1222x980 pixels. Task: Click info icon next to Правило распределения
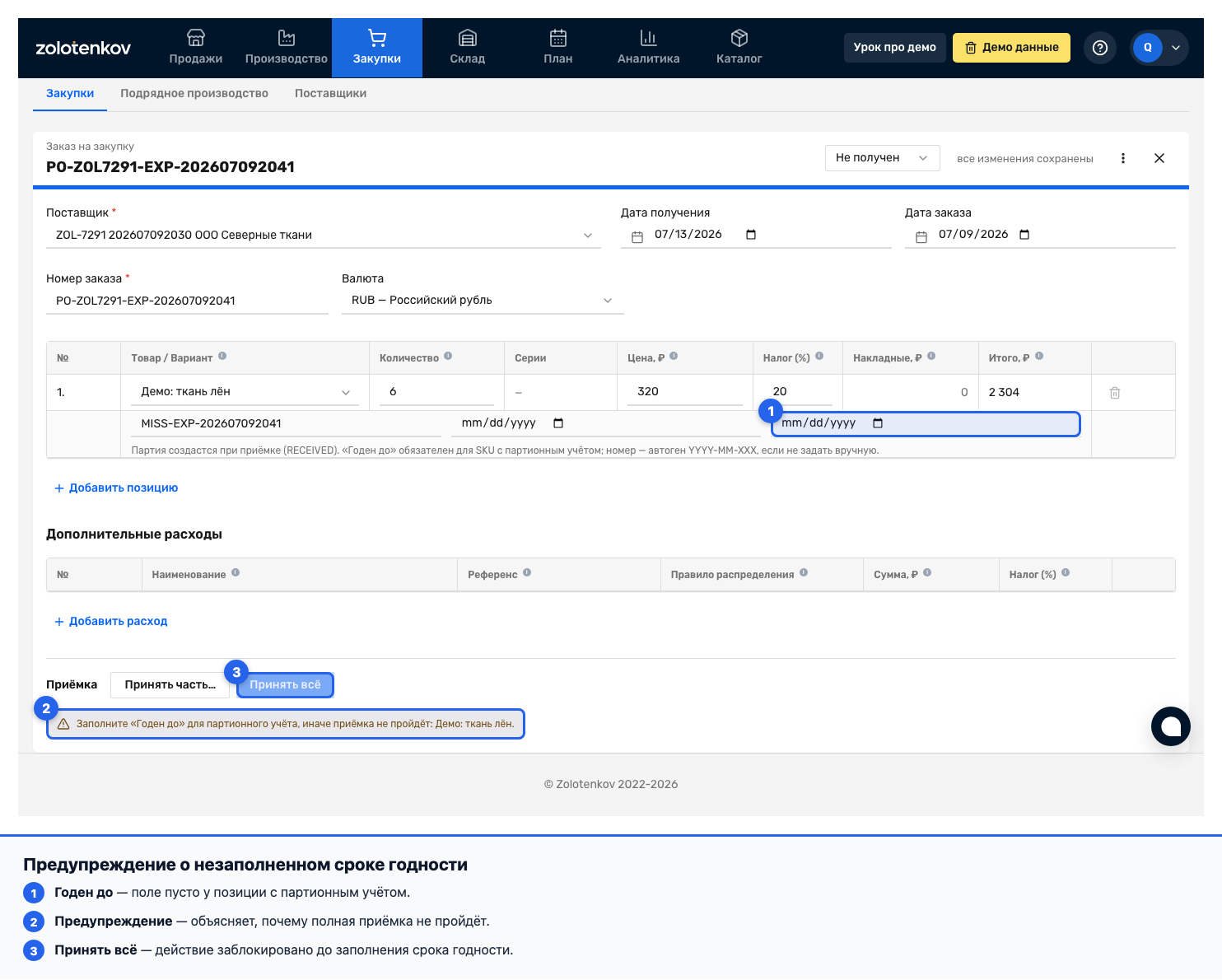coord(804,573)
